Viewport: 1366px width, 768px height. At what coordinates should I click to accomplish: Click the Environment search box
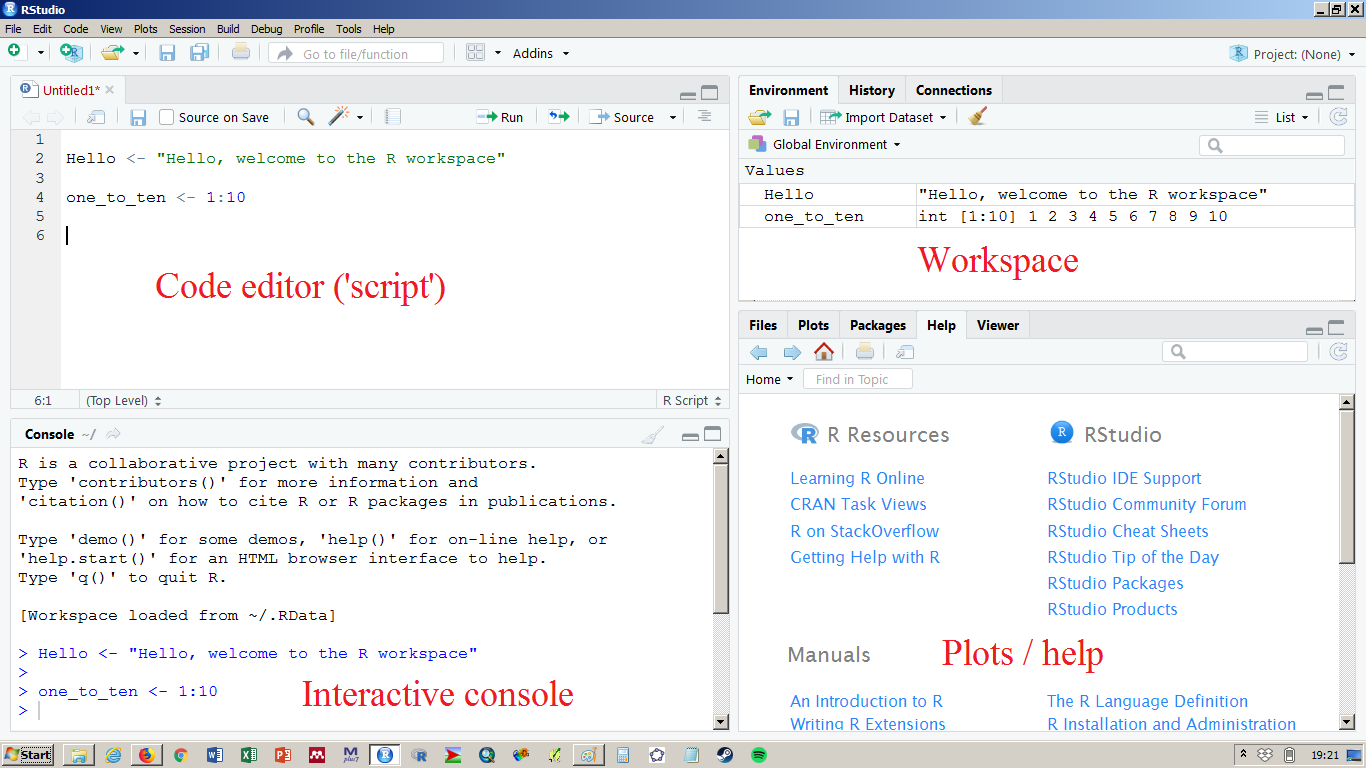point(1272,145)
